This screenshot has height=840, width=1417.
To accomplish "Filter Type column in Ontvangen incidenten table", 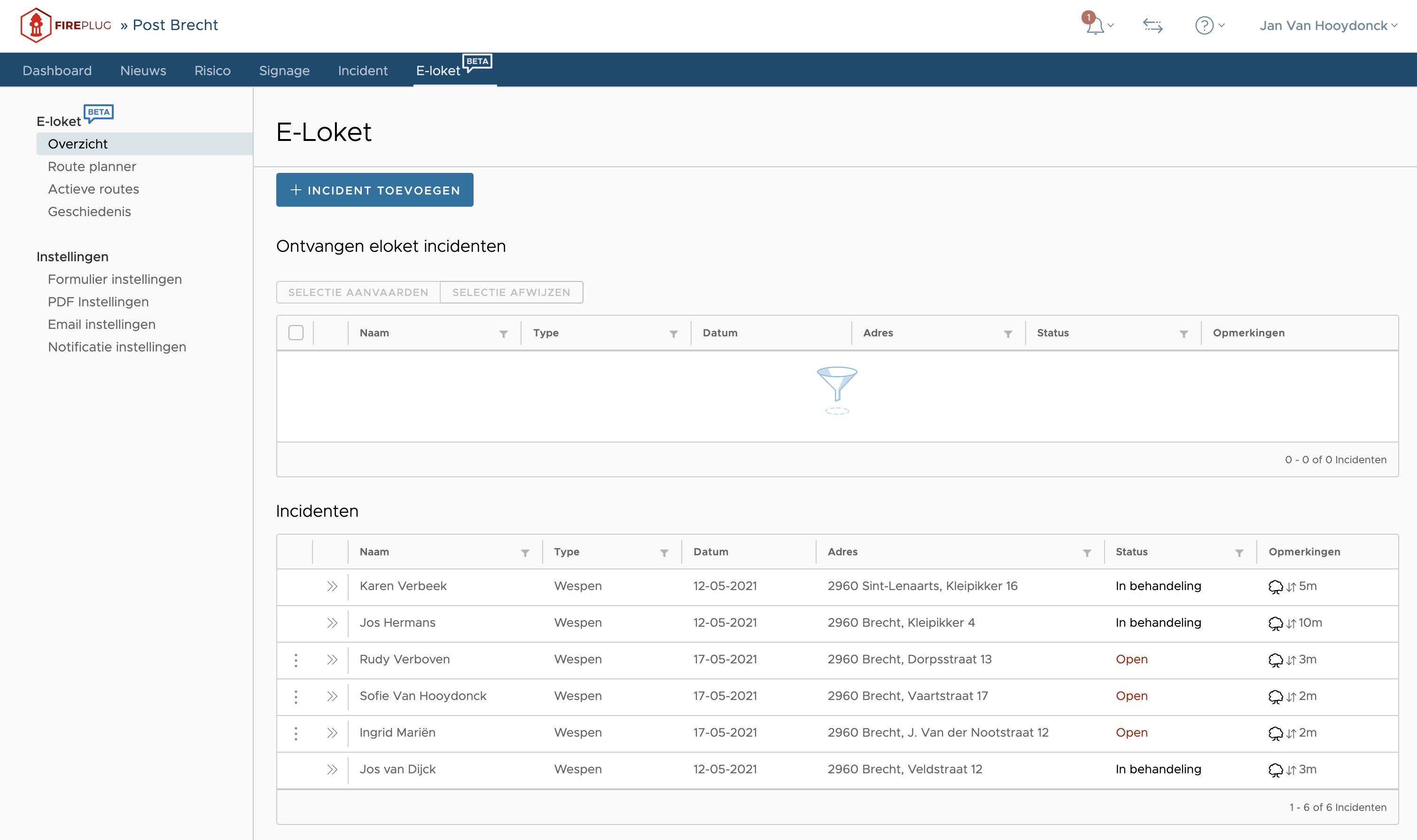I will pyautogui.click(x=673, y=334).
